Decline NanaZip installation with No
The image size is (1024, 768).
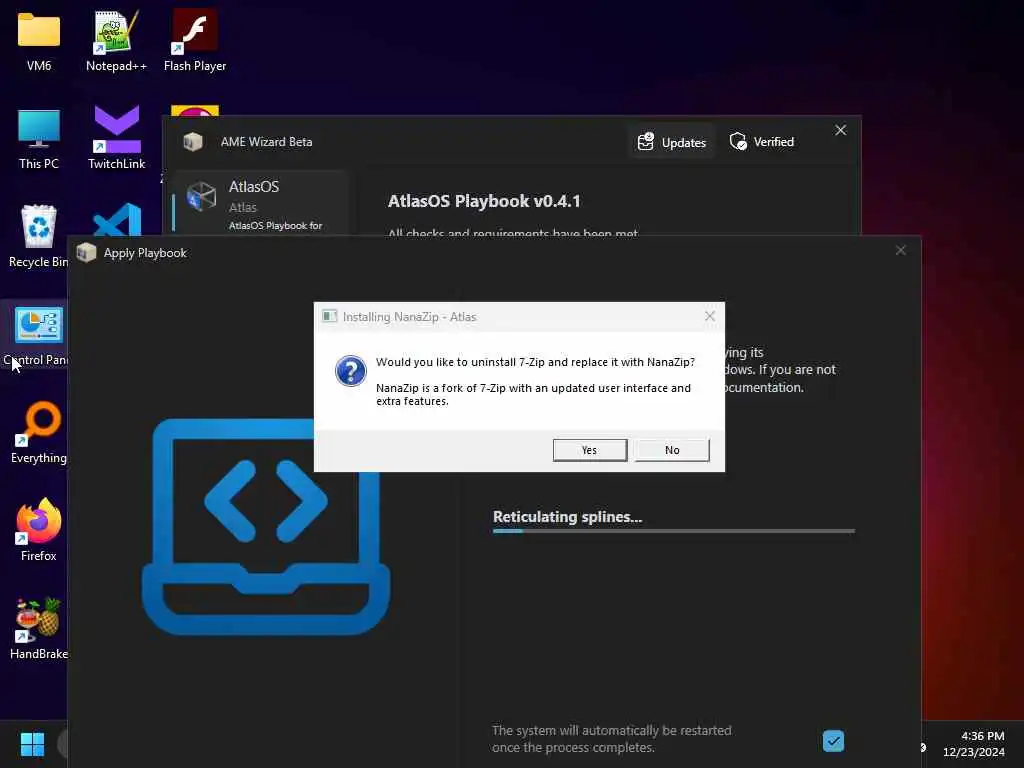671,450
